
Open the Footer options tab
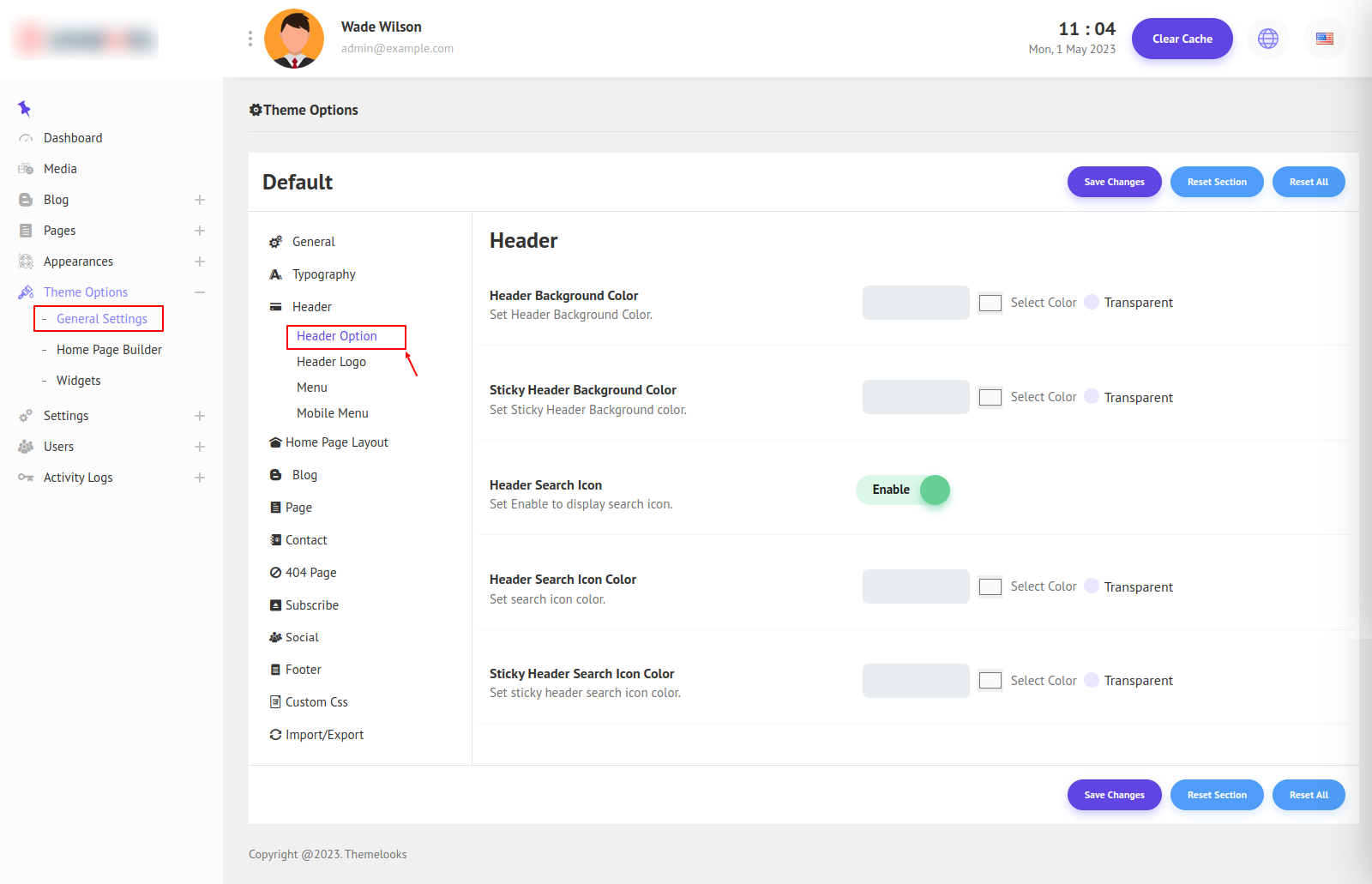[x=303, y=670]
